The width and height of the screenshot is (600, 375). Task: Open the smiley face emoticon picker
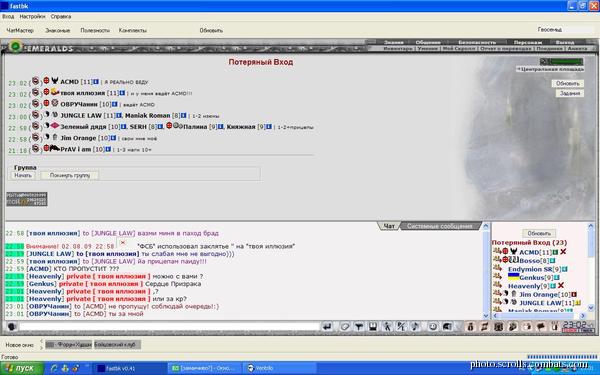[433, 327]
